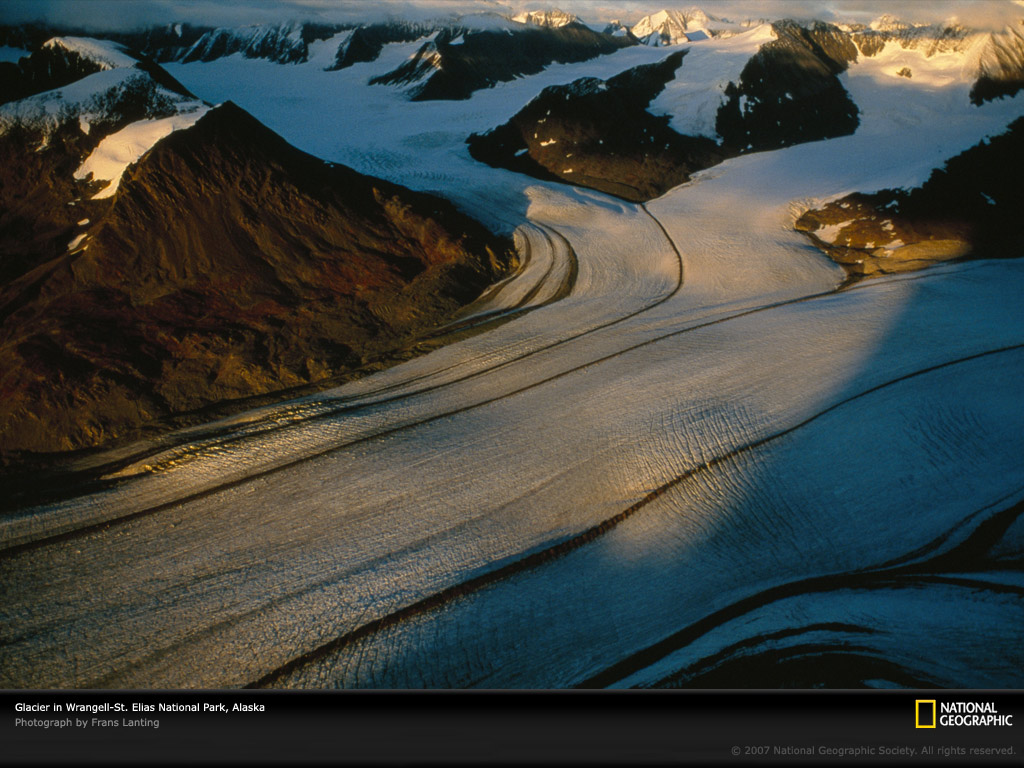1024x768 pixels.
Task: Click the credit "Photograph by Frans Lanting"
Action: (87, 723)
